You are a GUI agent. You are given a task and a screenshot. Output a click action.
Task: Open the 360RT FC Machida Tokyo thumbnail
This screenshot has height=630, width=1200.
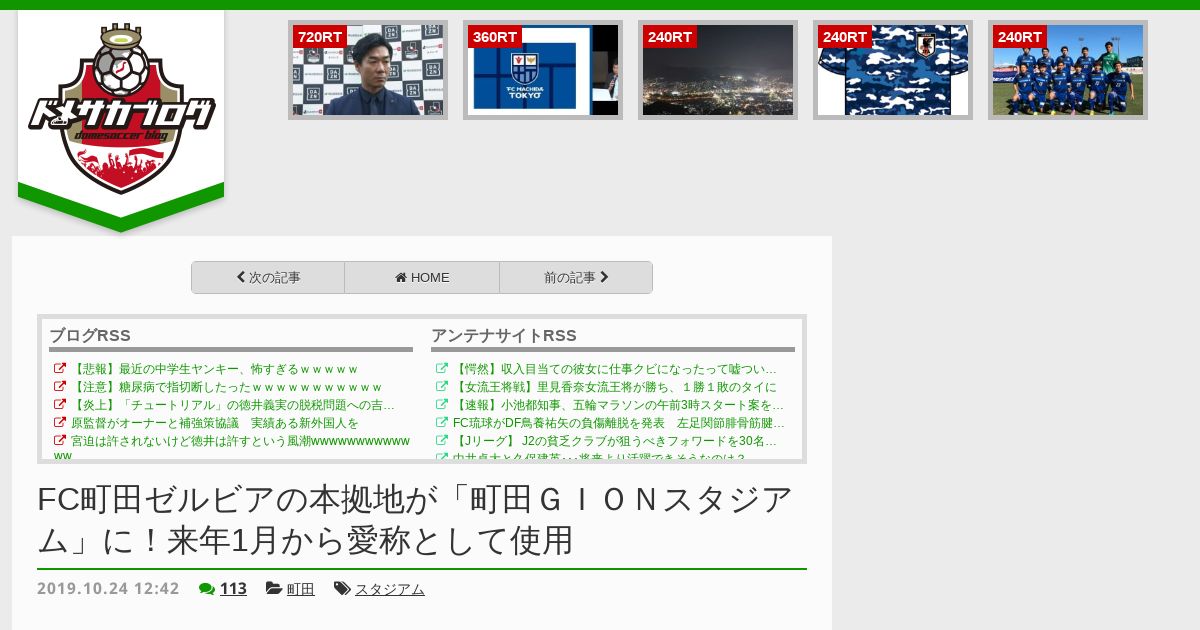point(543,70)
